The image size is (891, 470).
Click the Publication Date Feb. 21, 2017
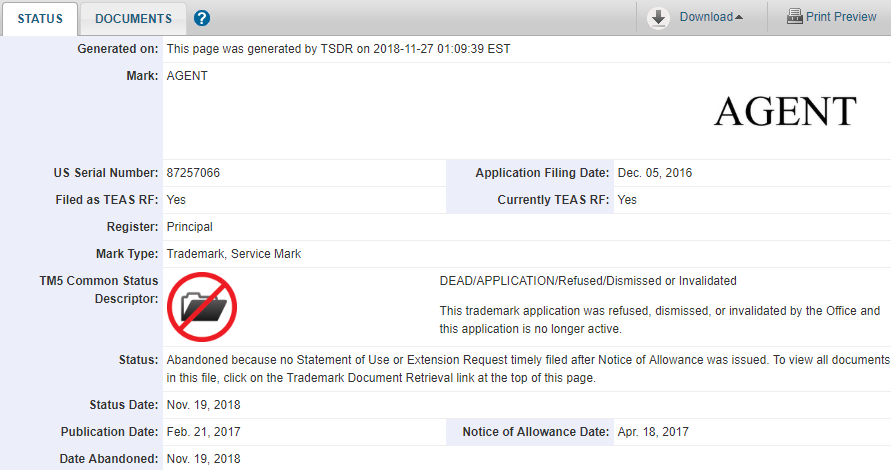203,432
